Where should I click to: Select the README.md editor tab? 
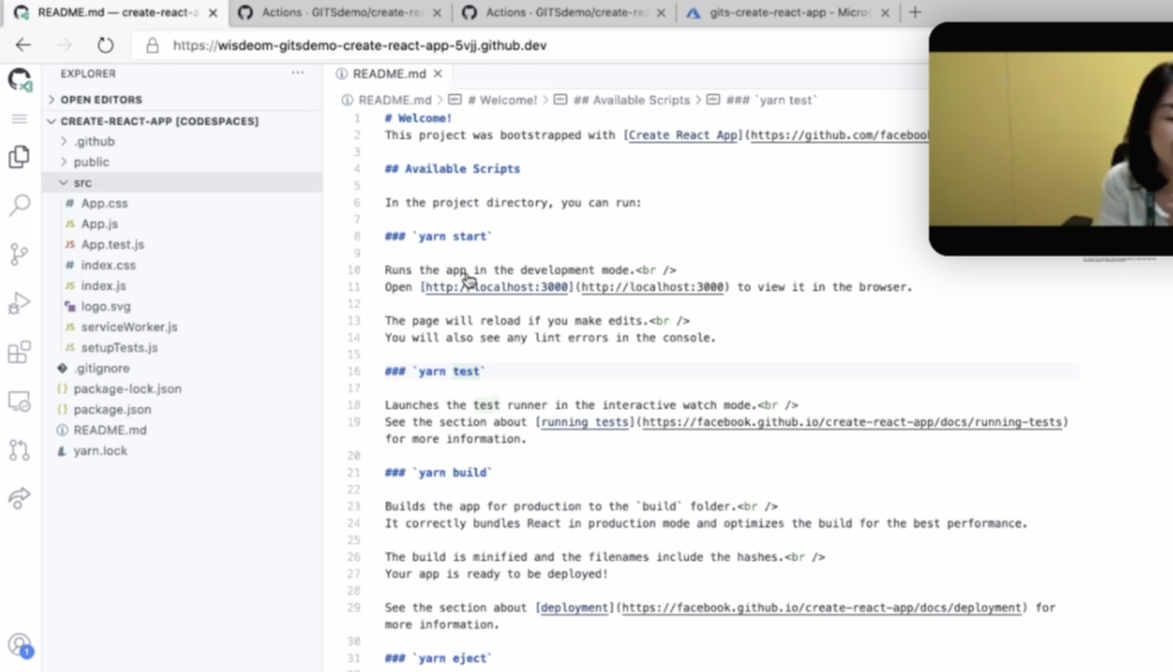coord(388,73)
